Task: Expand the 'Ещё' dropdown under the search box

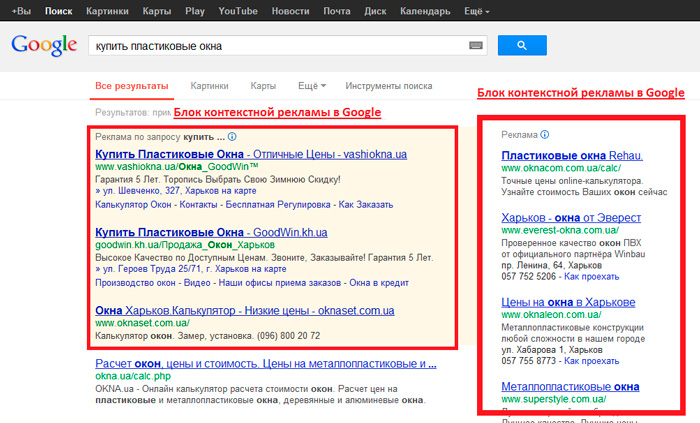Action: tap(312, 86)
